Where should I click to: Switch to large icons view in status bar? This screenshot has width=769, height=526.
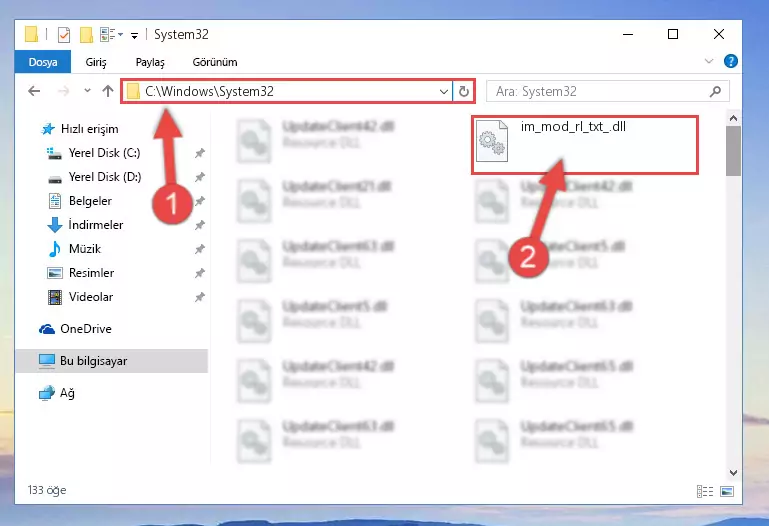coord(727,491)
